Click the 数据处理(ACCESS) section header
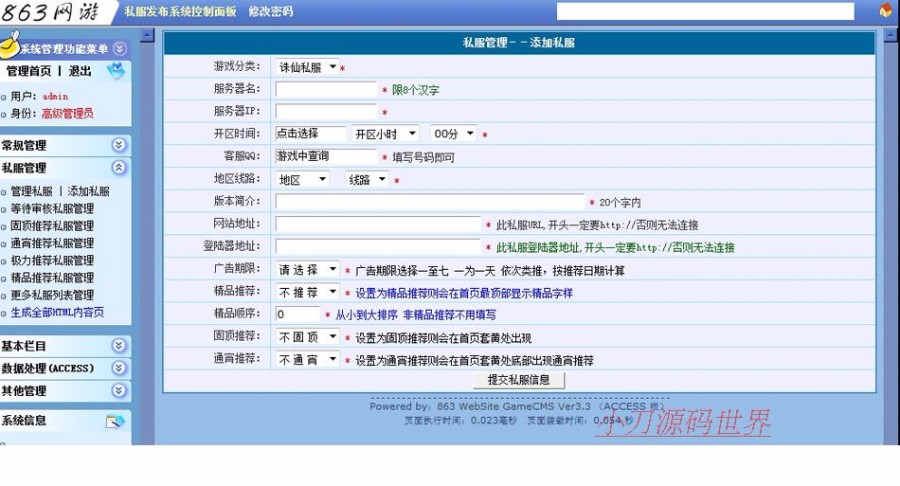This screenshot has width=900, height=486. [64, 368]
